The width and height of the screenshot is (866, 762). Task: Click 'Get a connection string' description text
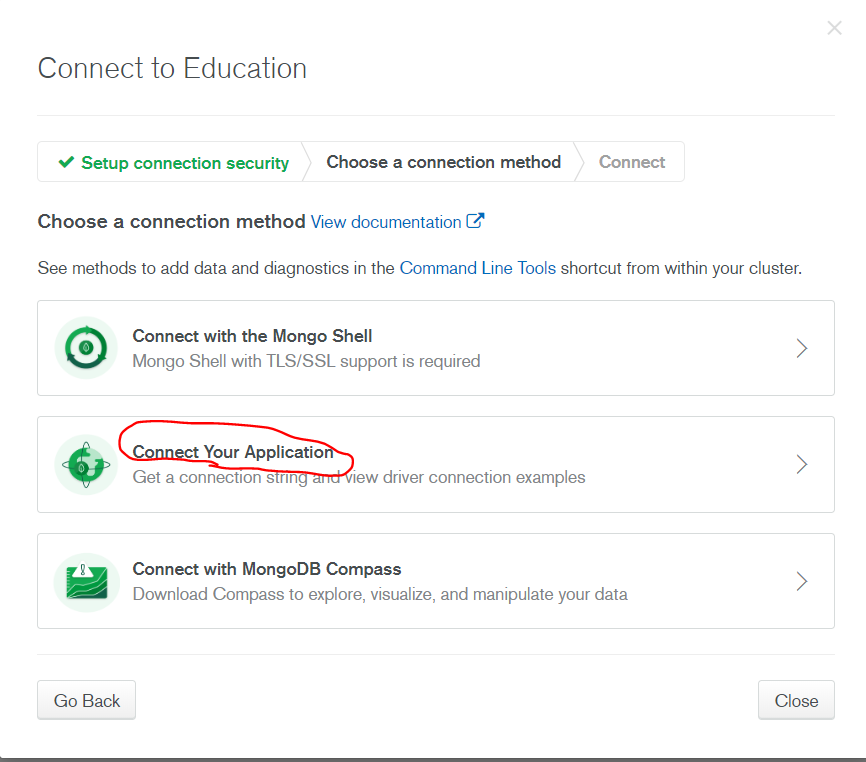359,477
